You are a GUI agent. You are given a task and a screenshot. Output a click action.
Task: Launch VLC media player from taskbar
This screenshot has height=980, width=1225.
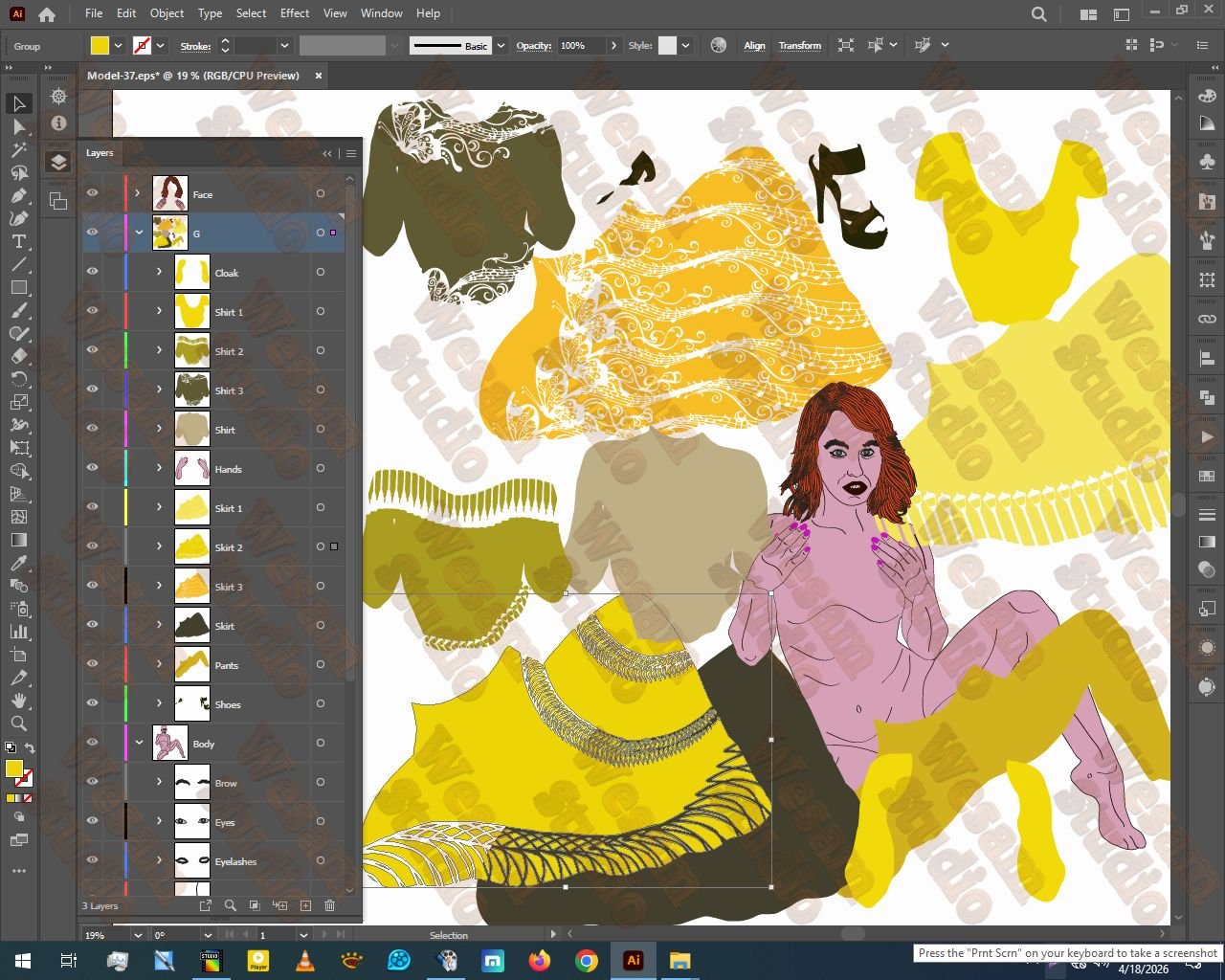pos(305,961)
